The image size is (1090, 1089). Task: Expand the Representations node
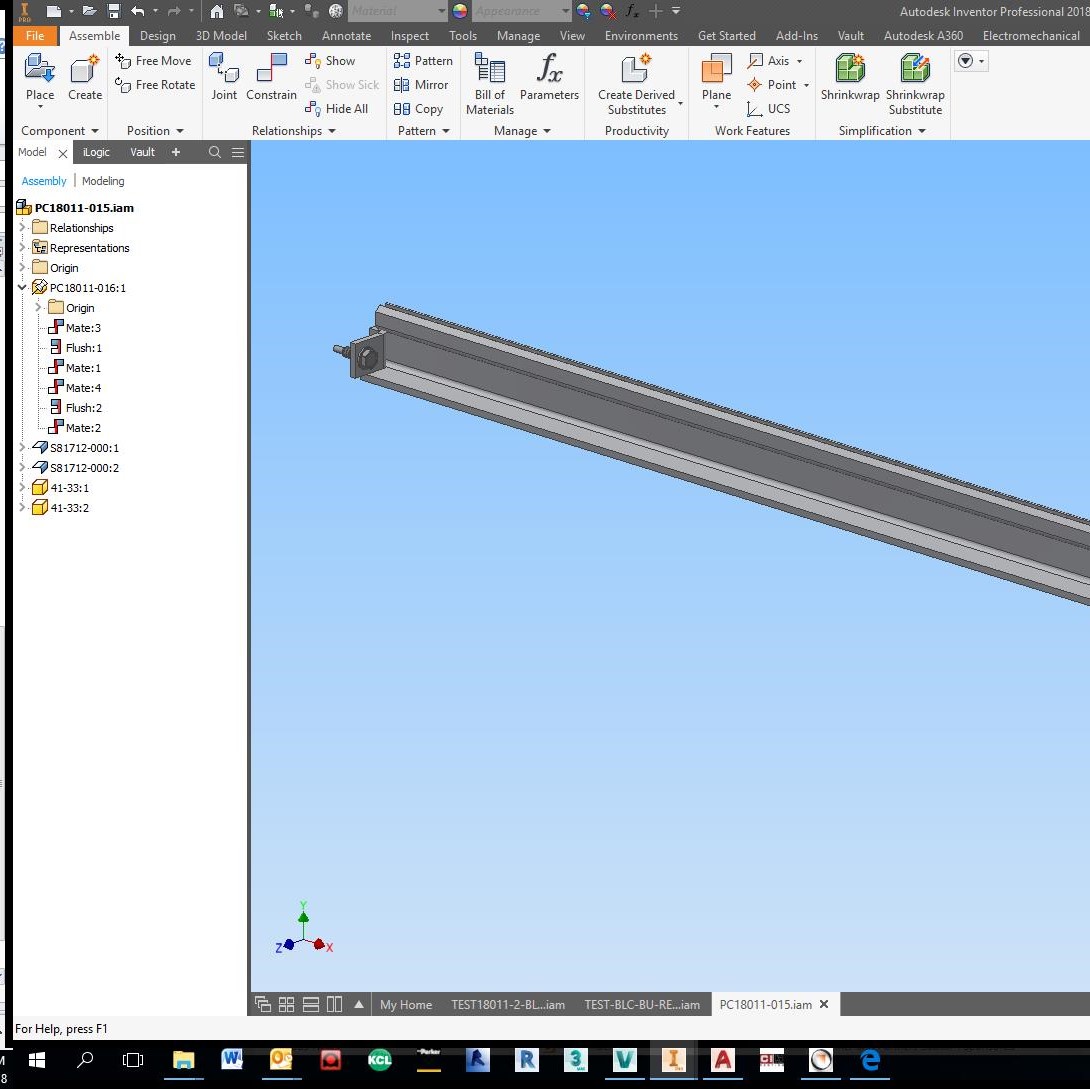[x=22, y=247]
